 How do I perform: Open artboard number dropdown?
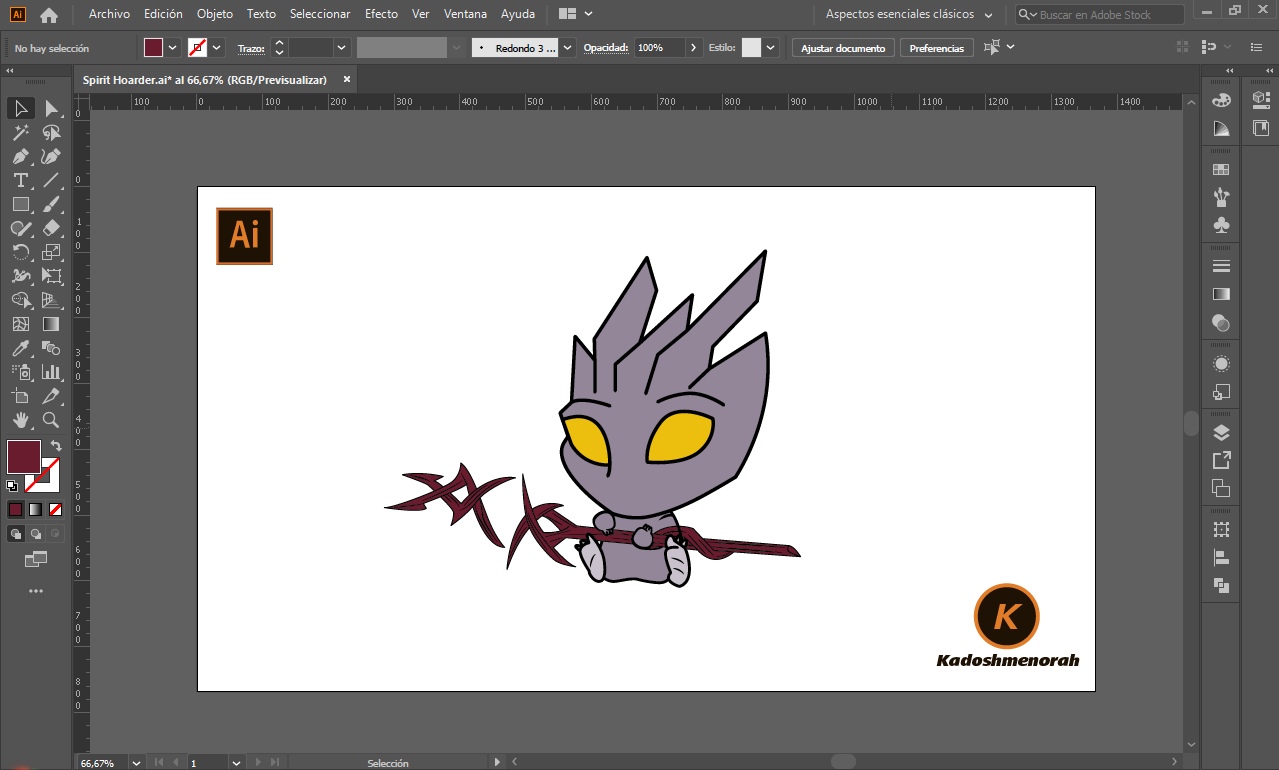[237, 763]
